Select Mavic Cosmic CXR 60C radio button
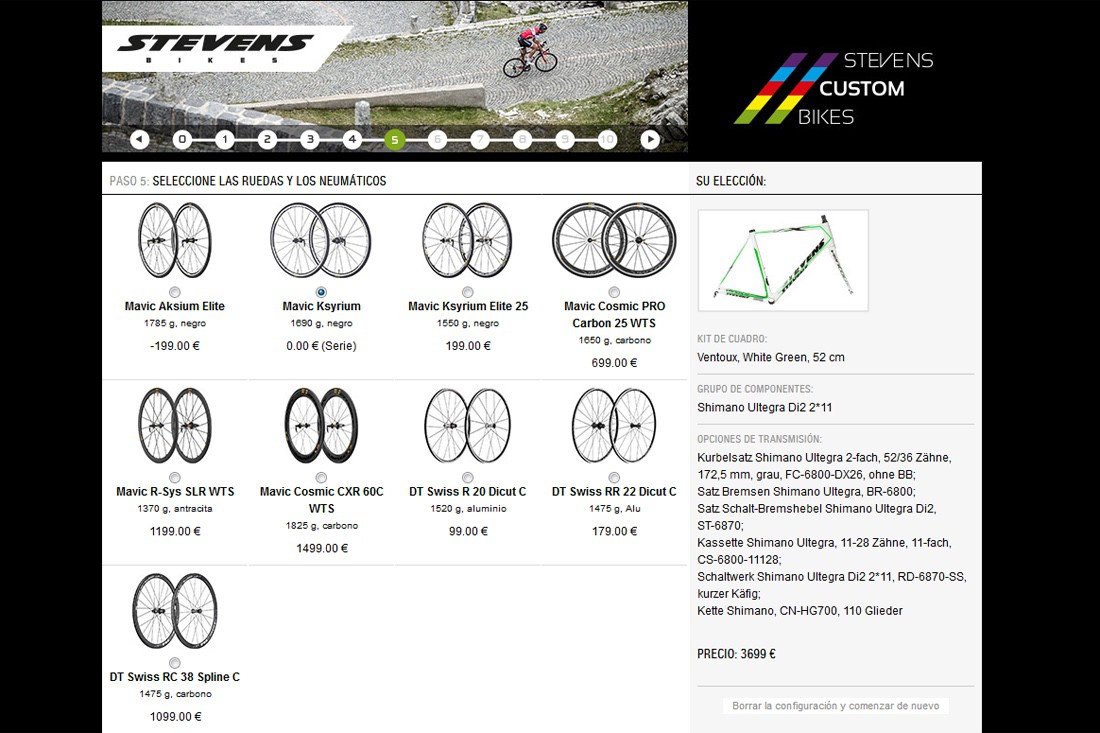 321,478
